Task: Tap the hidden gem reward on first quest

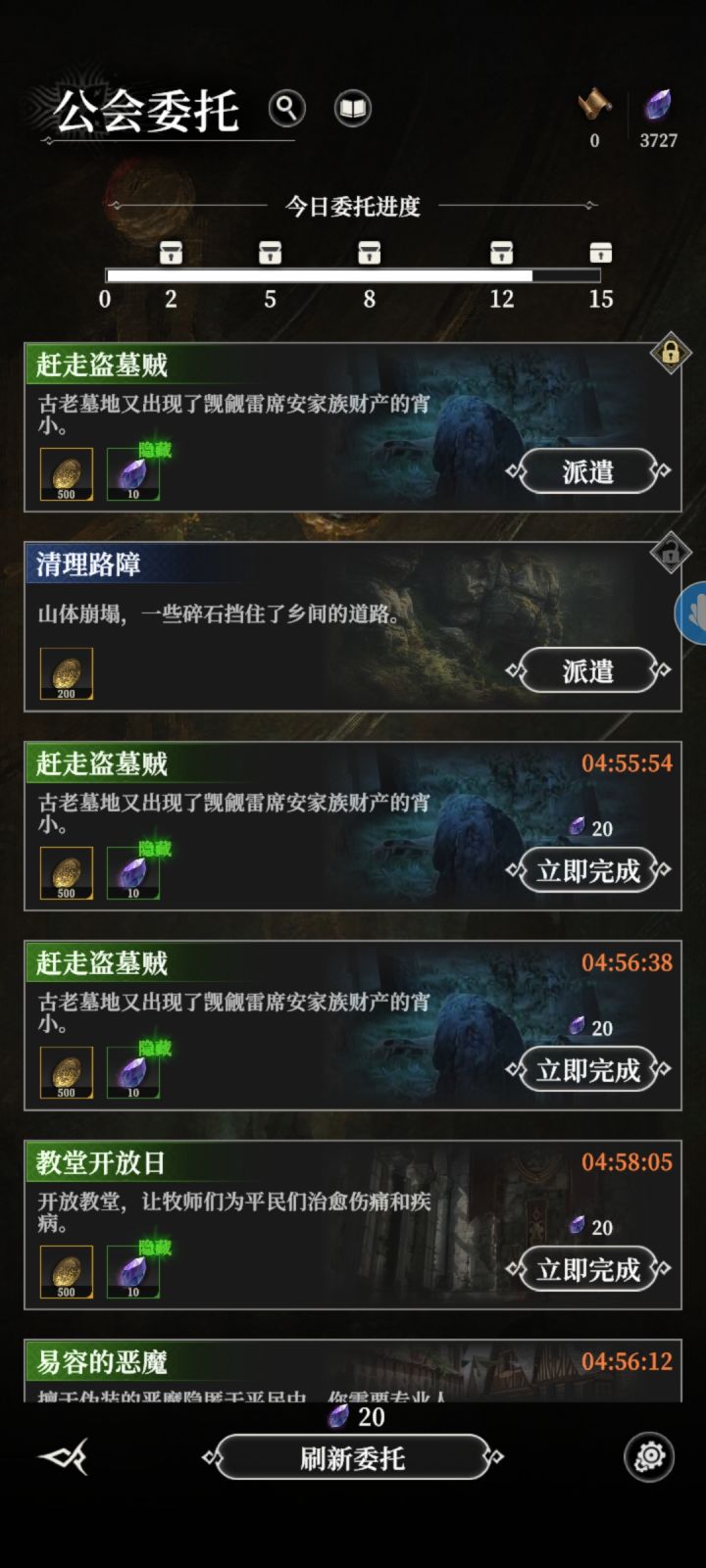Action: pyautogui.click(x=133, y=474)
